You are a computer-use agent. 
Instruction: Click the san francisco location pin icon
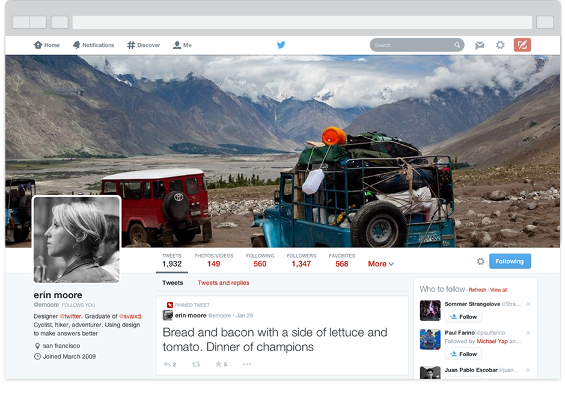tap(37, 346)
